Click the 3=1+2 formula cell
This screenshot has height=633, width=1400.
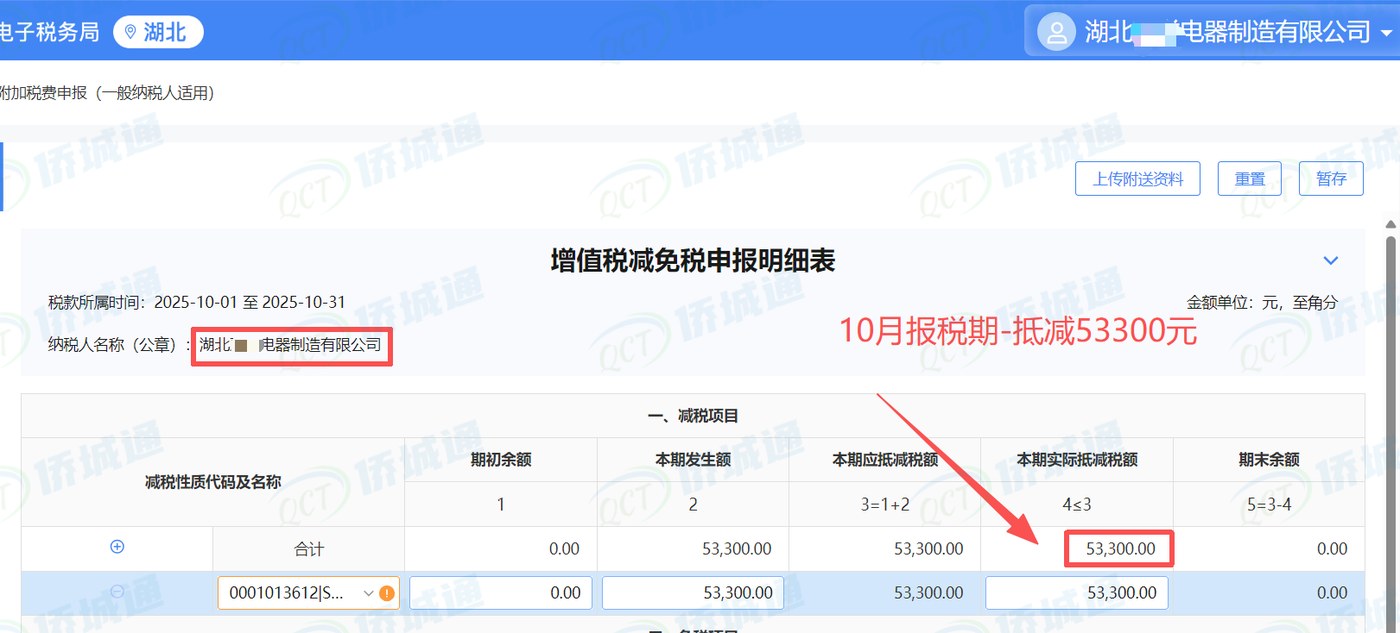(x=885, y=504)
